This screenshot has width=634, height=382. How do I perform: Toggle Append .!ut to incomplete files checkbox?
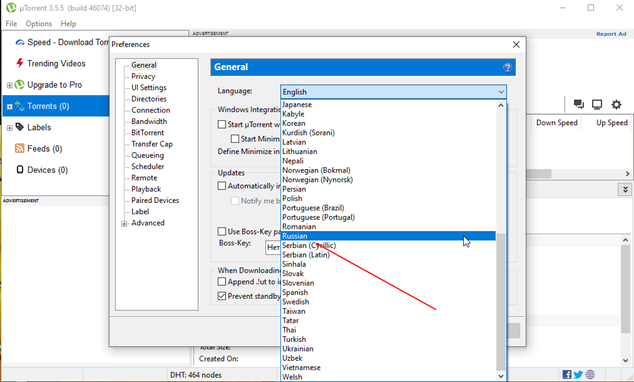(x=222, y=281)
